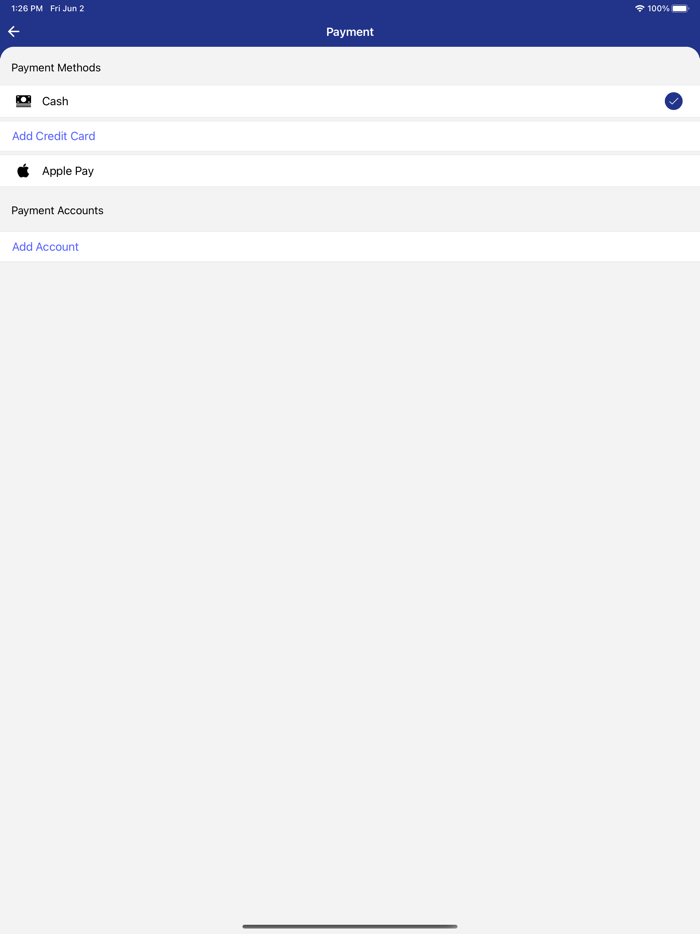
Task: Click the Fri Jun 2 date
Action: click(67, 8)
